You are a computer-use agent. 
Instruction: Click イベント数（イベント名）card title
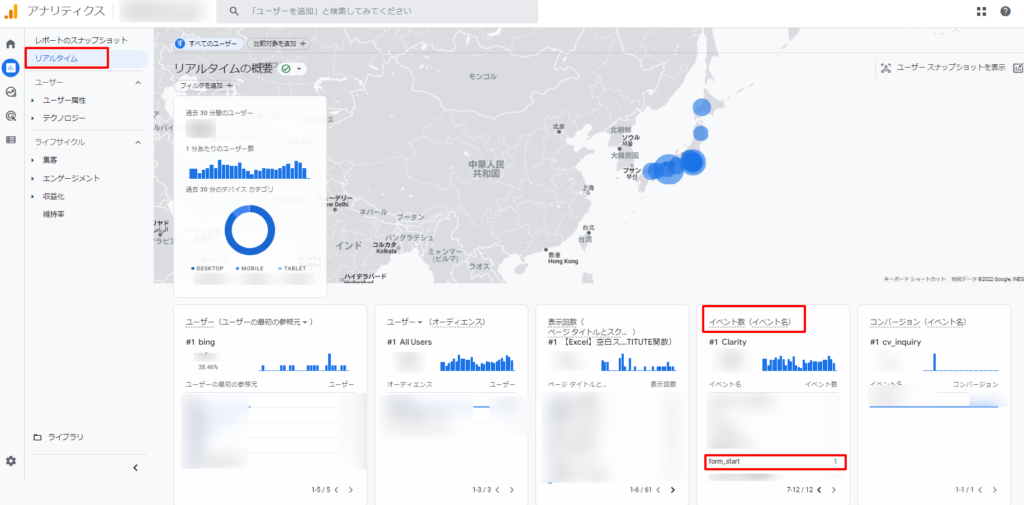(x=750, y=322)
